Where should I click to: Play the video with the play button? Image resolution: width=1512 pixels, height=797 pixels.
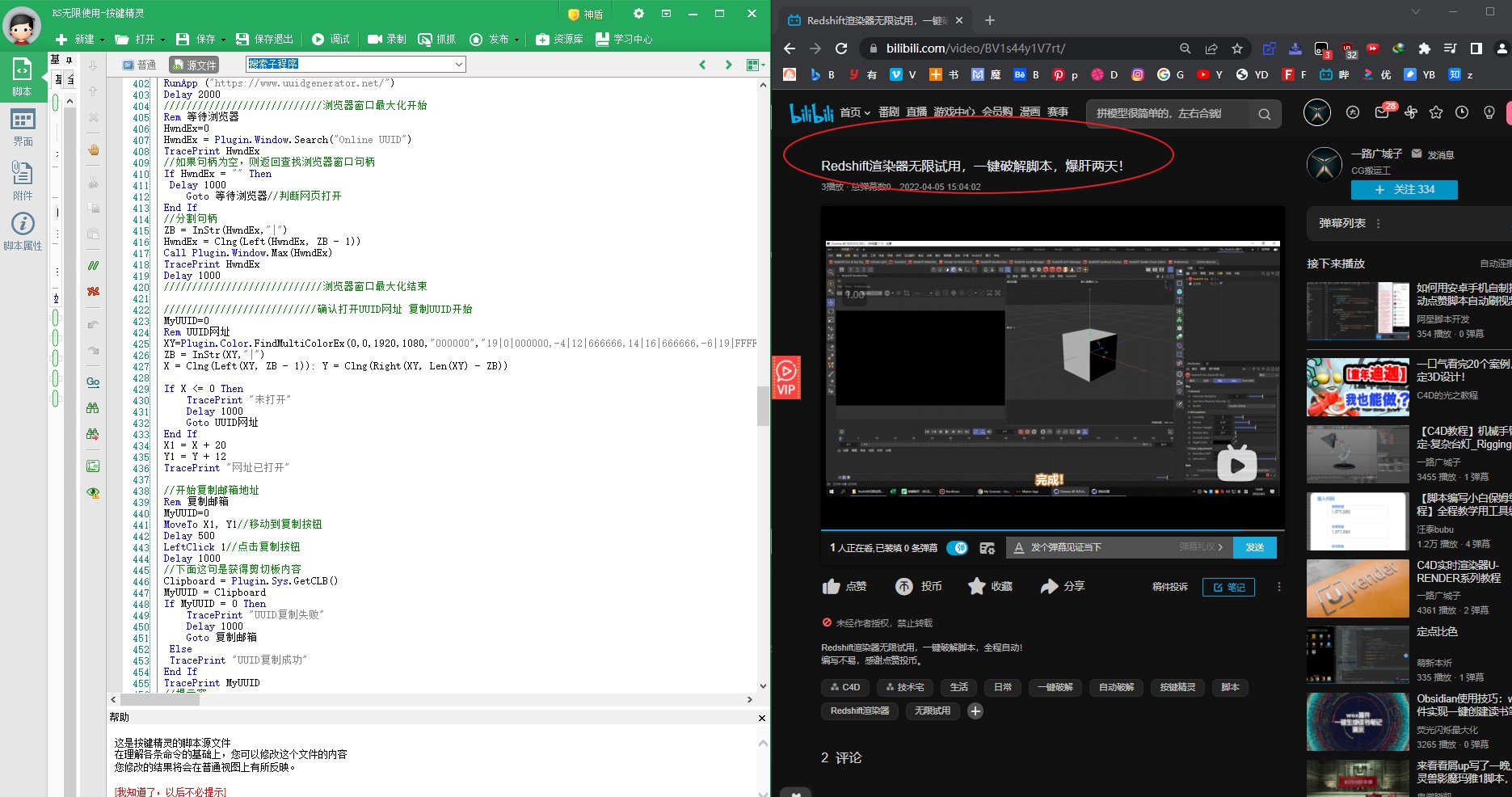click(1236, 465)
